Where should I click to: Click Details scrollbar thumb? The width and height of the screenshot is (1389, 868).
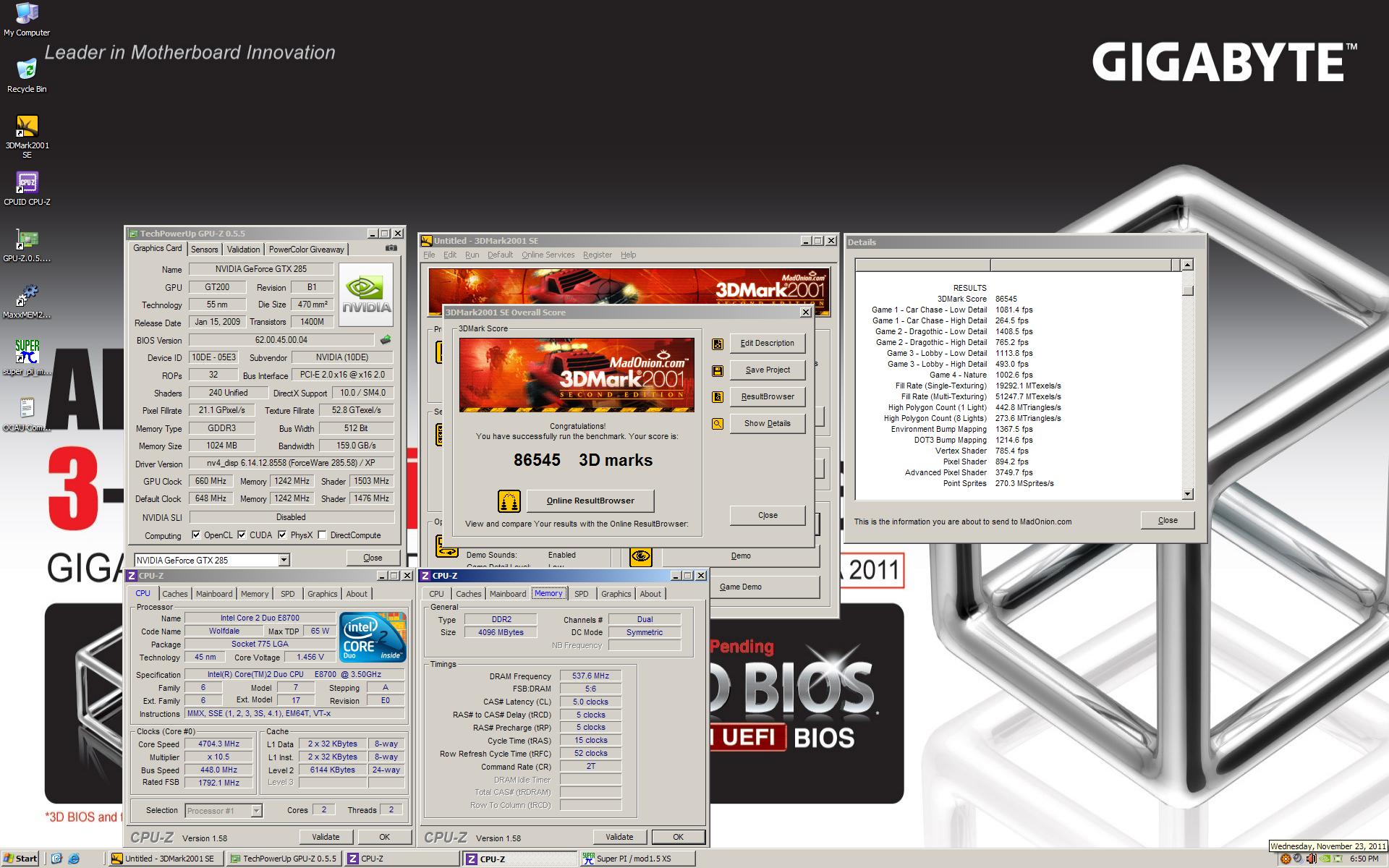tap(1187, 291)
